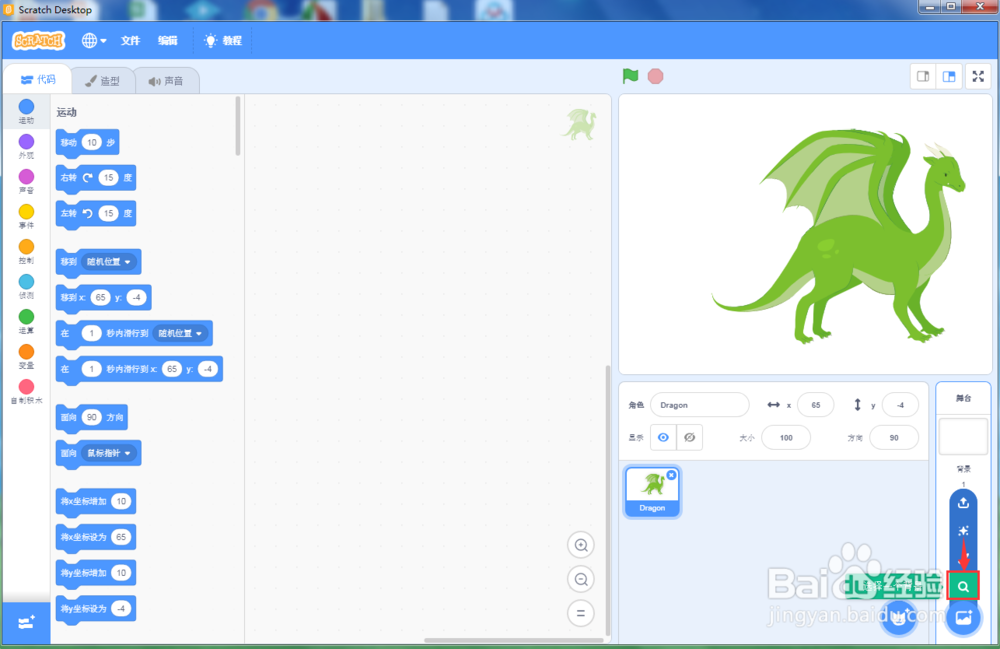Open the 编辑 menu

[168, 41]
